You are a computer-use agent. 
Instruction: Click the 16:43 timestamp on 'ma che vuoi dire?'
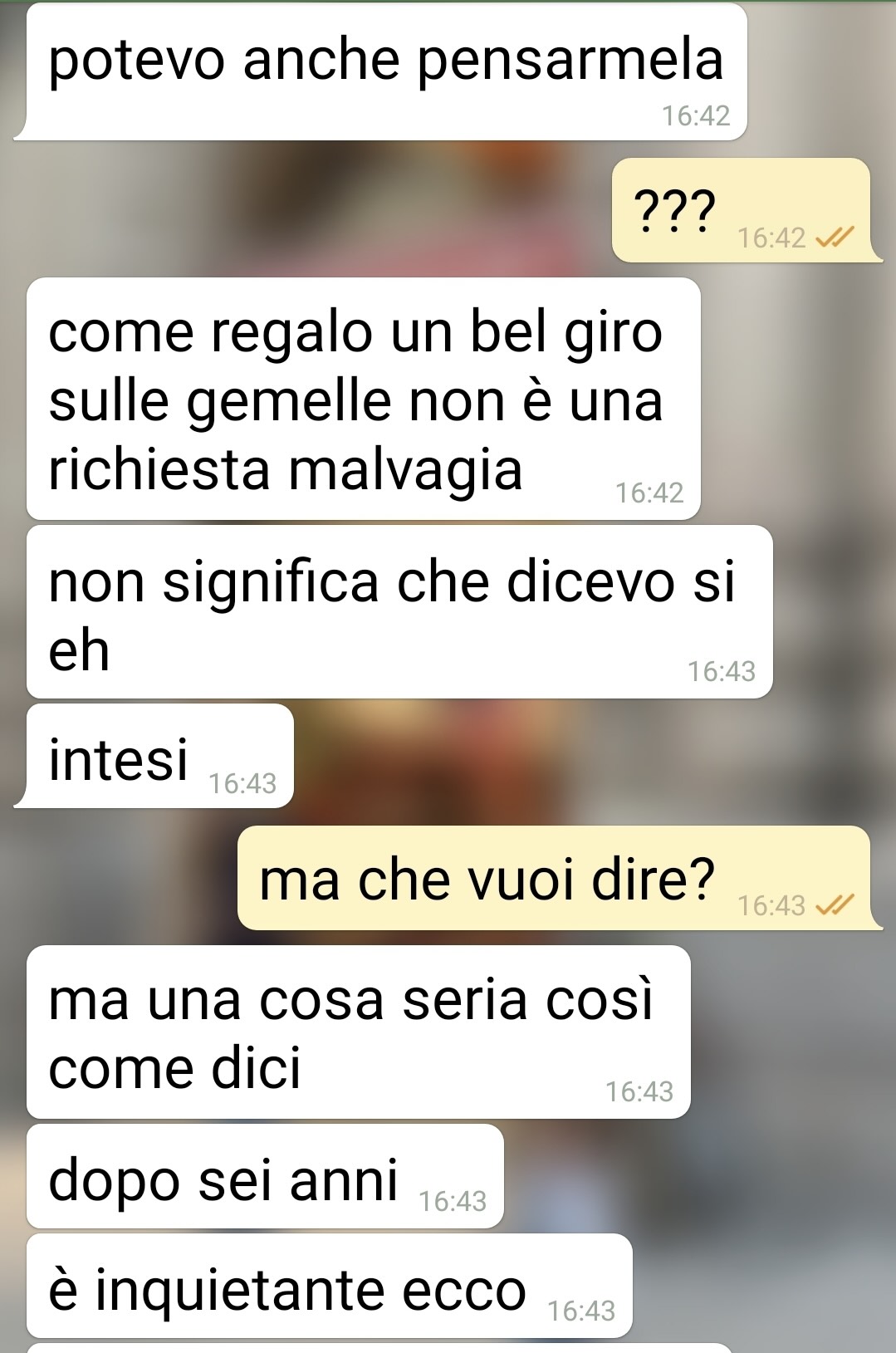click(771, 904)
